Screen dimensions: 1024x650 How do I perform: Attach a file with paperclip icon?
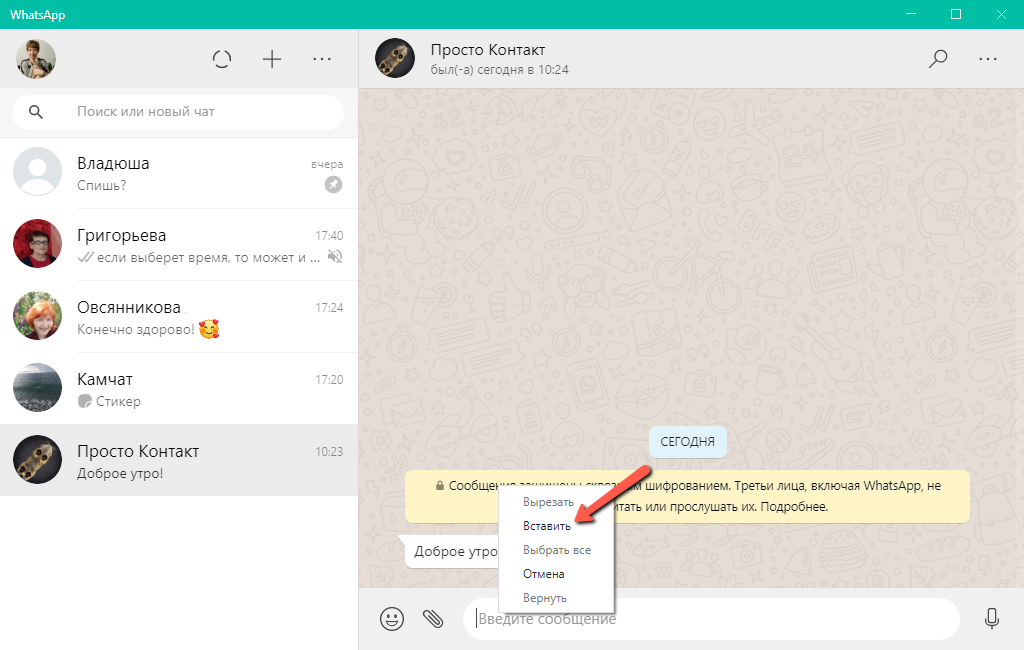(x=432, y=619)
